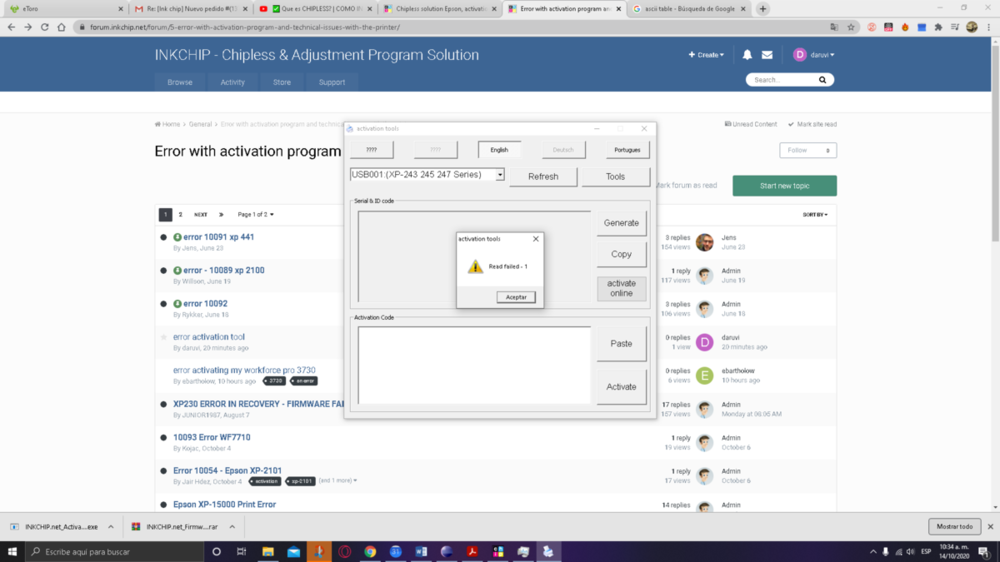Click the browser reload icon
Viewport: 1000px width, 562px height.
(x=45, y=27)
